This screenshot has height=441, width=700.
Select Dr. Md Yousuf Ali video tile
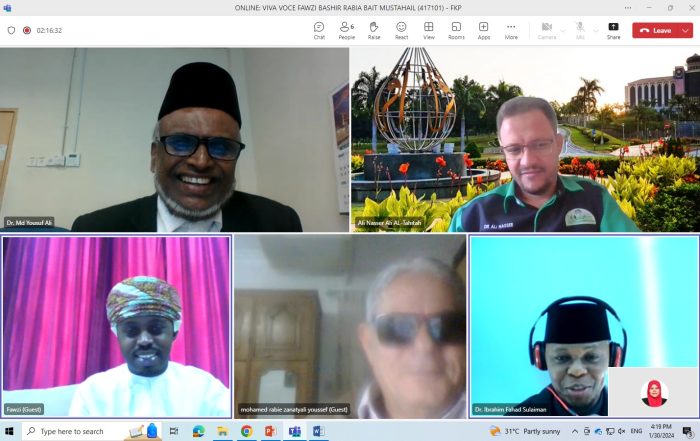(175, 140)
